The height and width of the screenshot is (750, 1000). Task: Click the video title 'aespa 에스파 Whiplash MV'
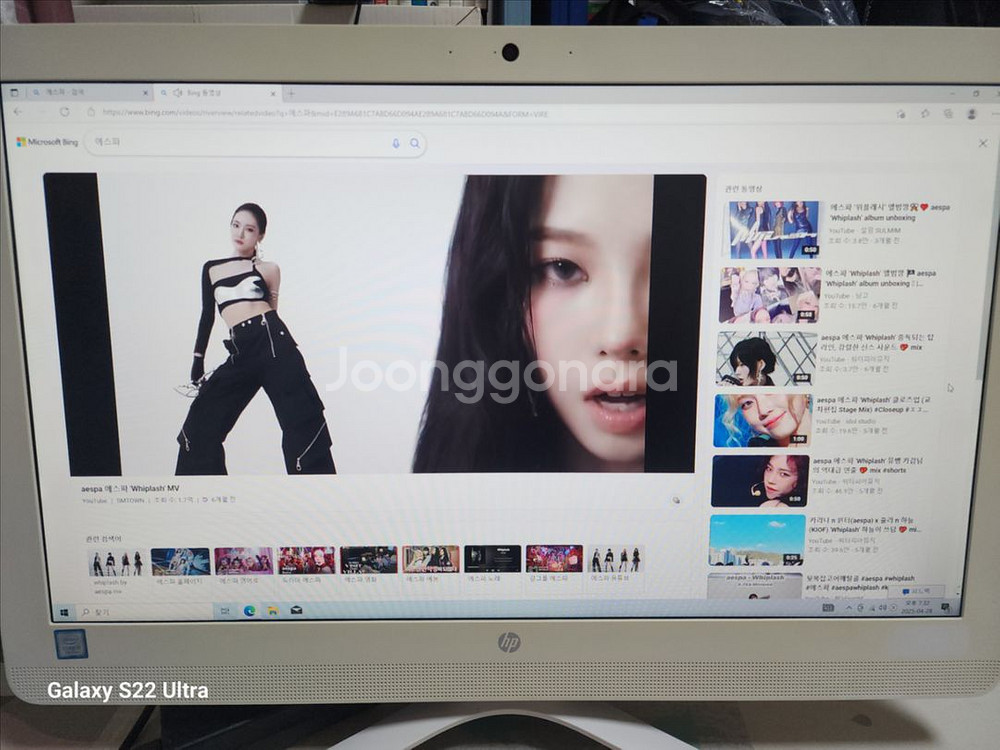(130, 489)
